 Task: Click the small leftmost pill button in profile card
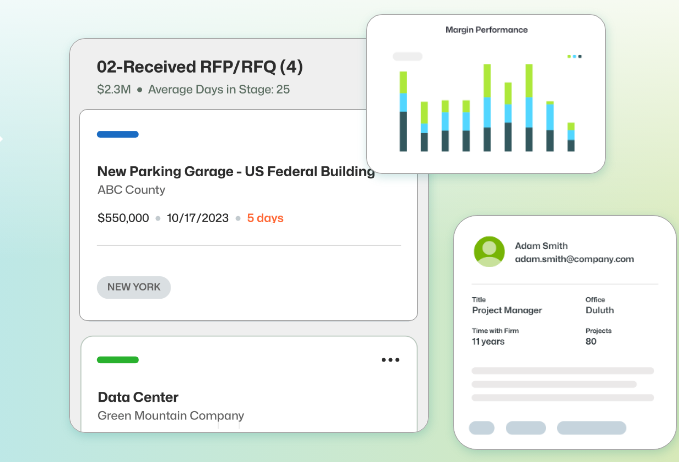click(482, 428)
